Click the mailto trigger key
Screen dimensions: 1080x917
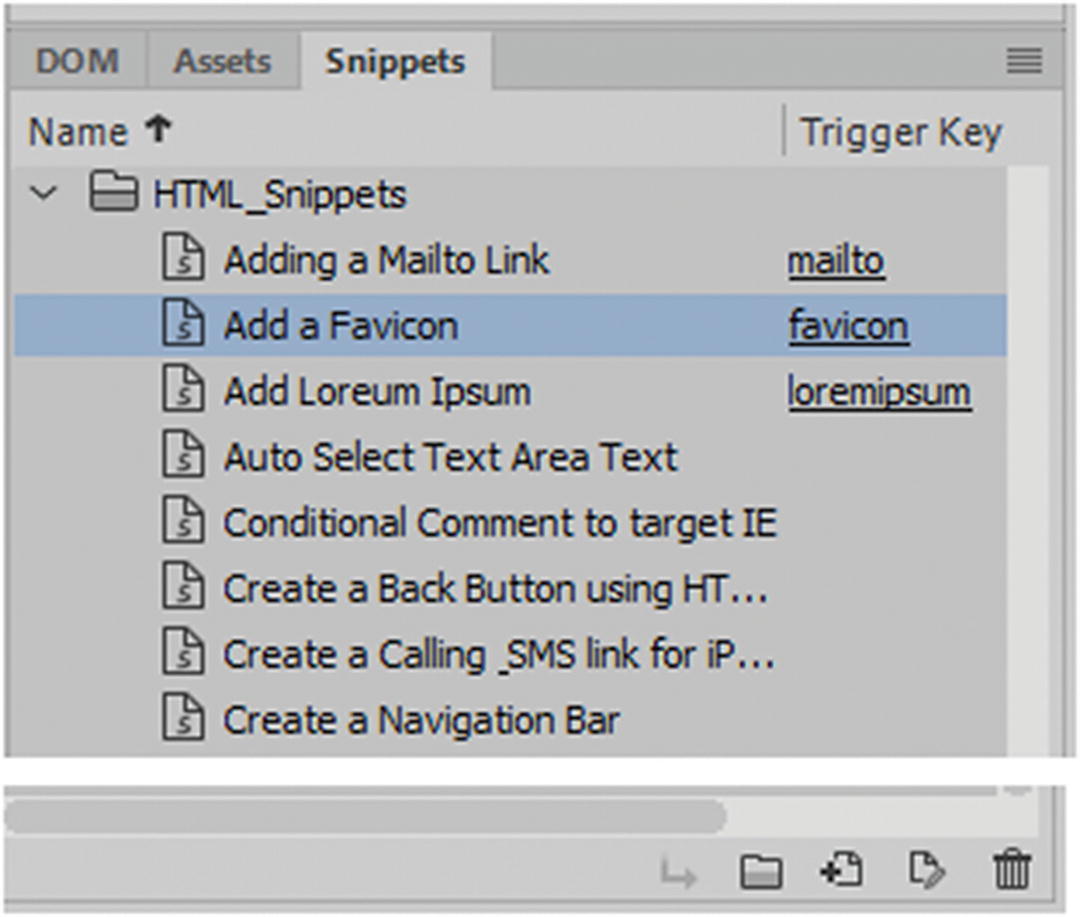[x=836, y=261]
